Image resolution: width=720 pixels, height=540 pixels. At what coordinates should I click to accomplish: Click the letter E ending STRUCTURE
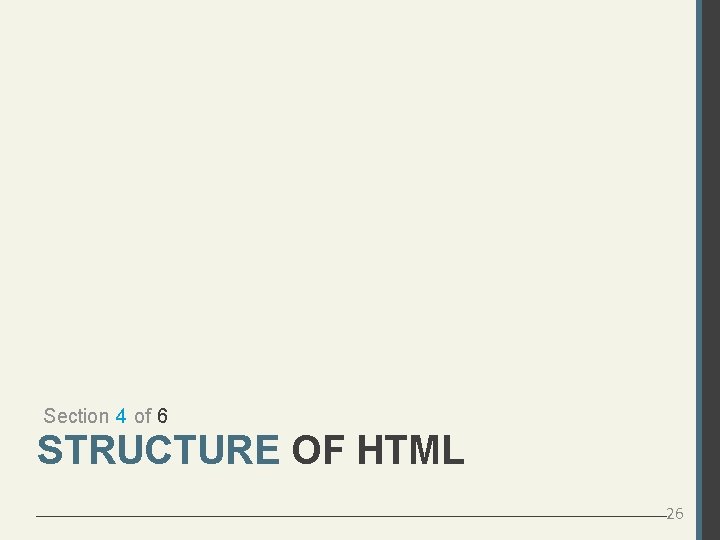click(267, 451)
